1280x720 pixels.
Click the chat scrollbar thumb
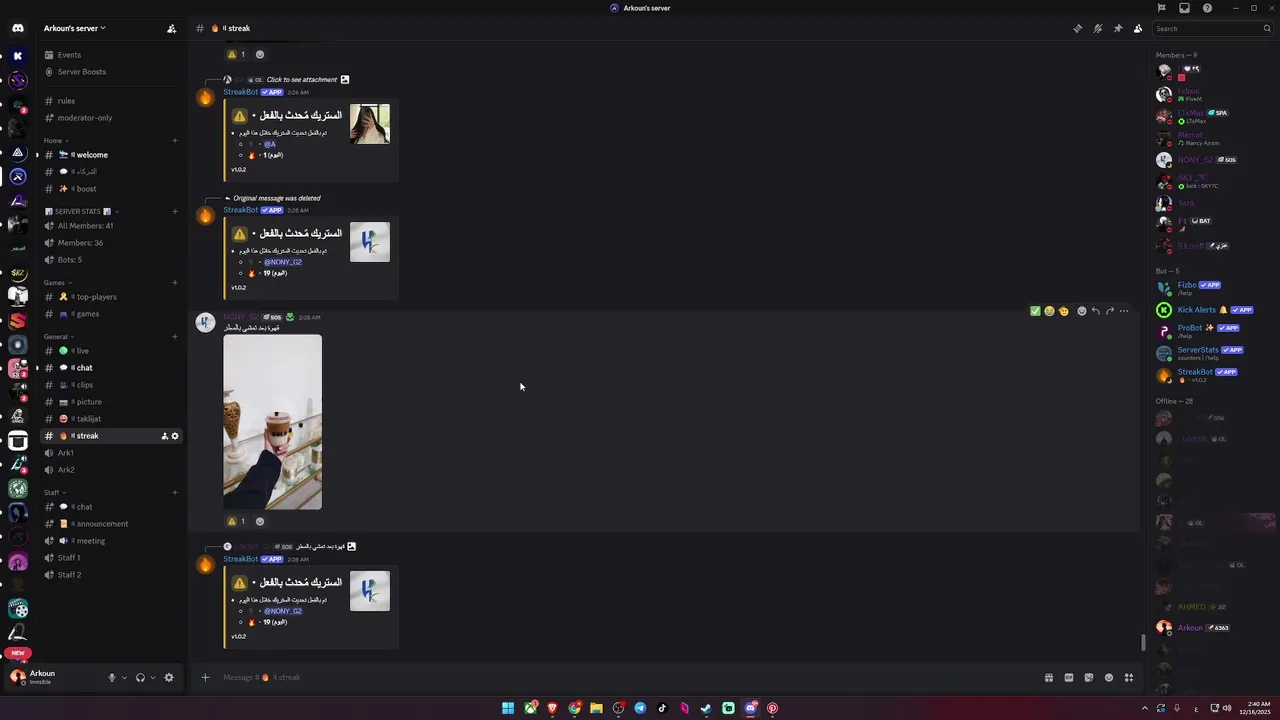pyautogui.click(x=1144, y=643)
